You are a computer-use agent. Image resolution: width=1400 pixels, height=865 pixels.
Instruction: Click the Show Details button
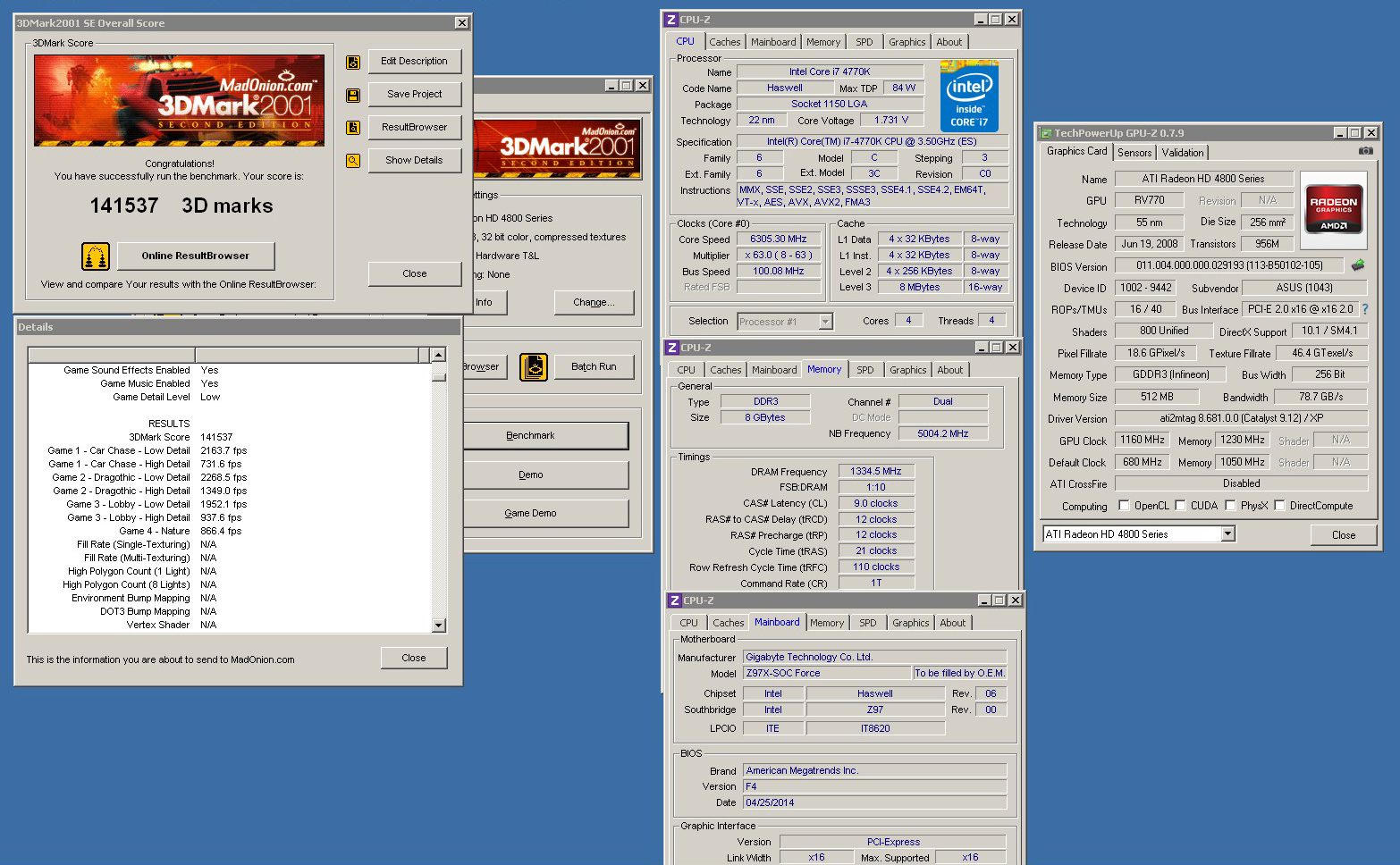pos(414,160)
